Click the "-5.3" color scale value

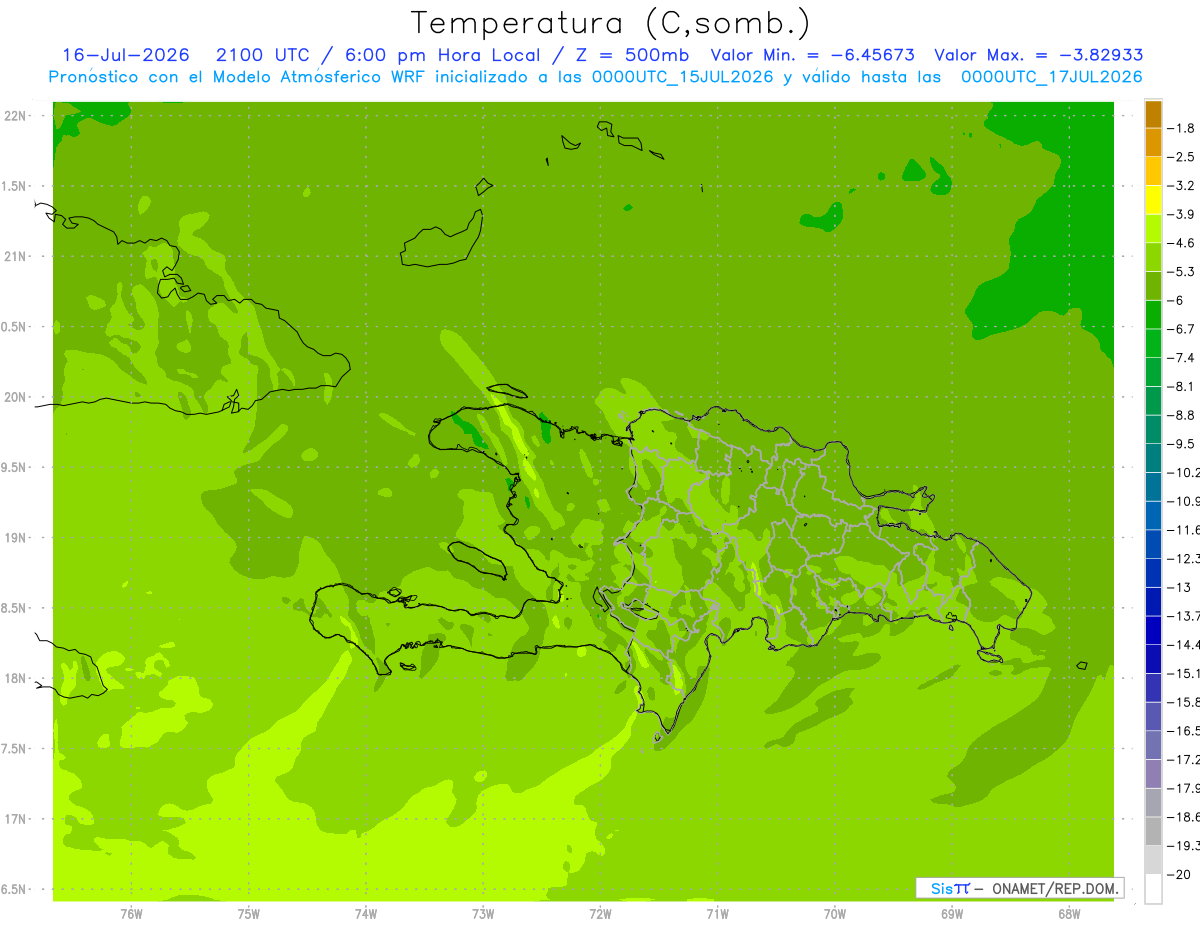pyautogui.click(x=1181, y=272)
